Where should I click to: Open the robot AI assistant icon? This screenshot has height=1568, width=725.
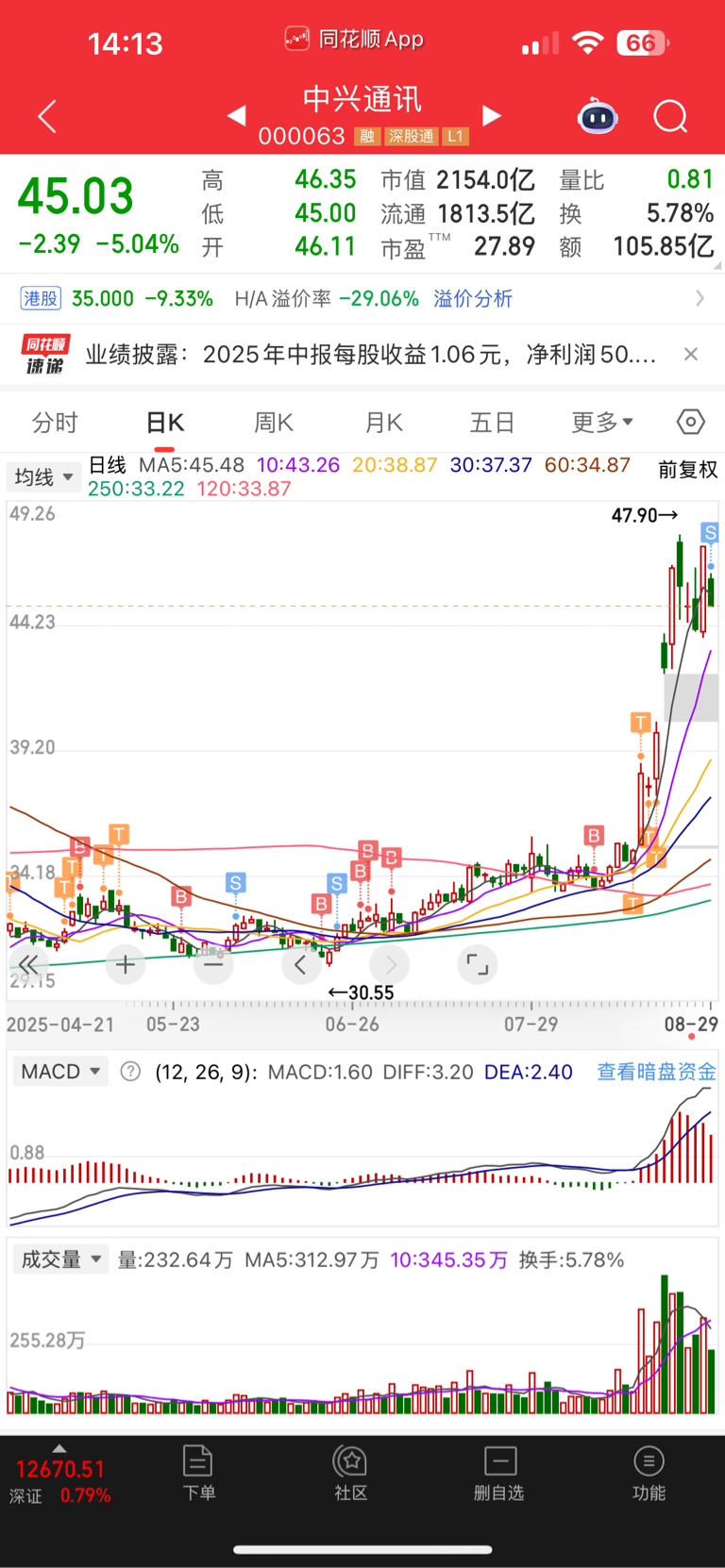pyautogui.click(x=598, y=116)
